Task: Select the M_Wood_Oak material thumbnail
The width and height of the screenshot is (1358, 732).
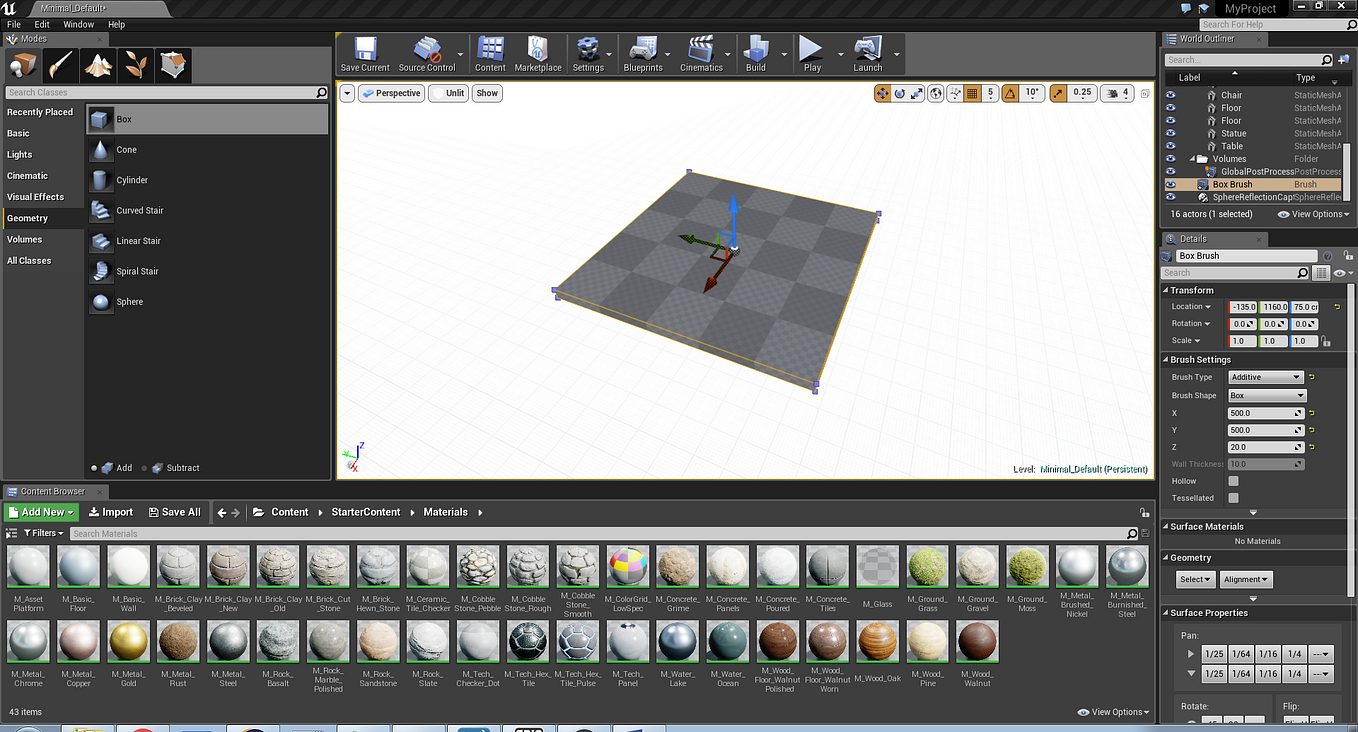Action: [877, 641]
